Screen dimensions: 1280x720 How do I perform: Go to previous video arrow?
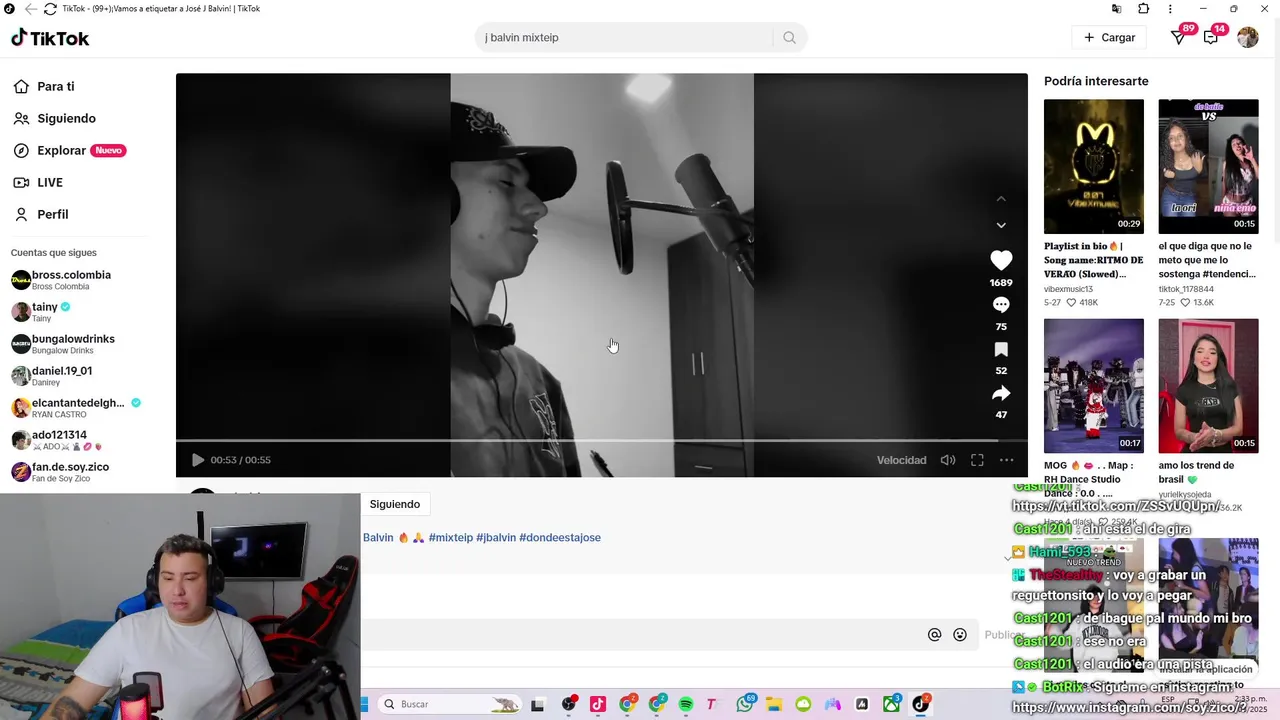1001,199
